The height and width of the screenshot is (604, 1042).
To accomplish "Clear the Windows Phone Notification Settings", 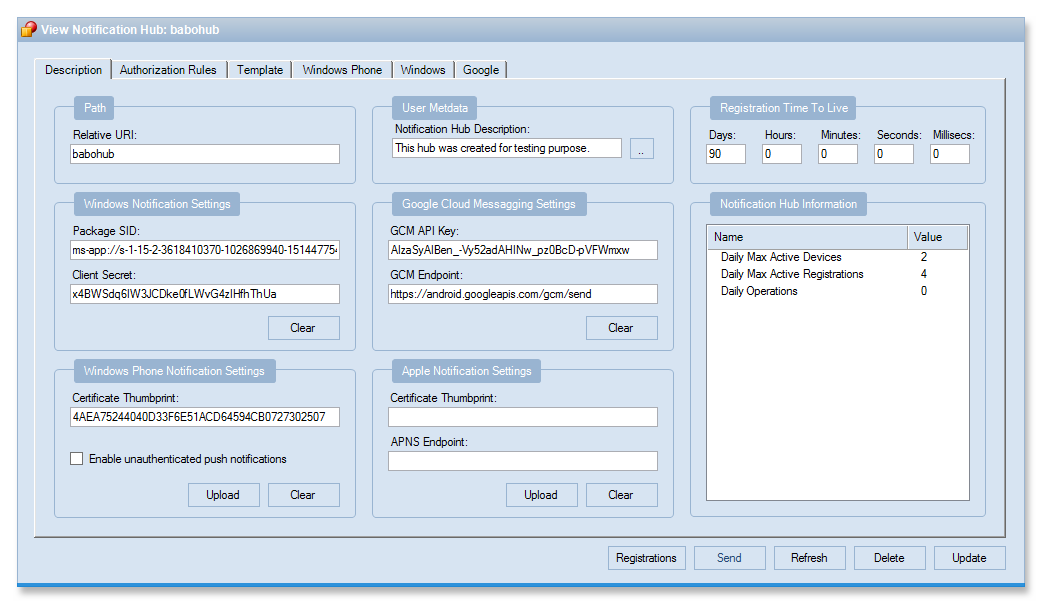I will point(304,495).
